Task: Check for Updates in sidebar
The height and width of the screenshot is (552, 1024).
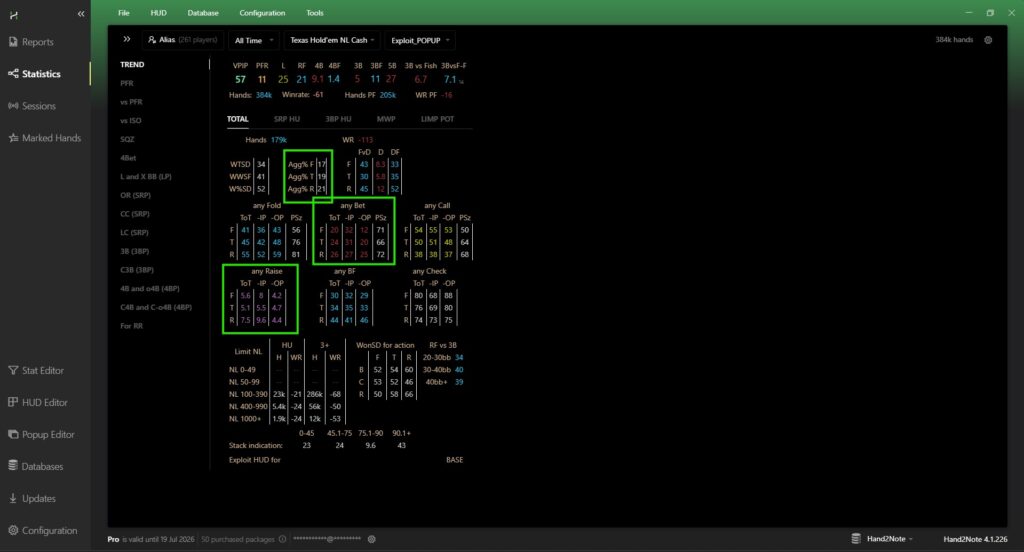Action: [x=38, y=498]
